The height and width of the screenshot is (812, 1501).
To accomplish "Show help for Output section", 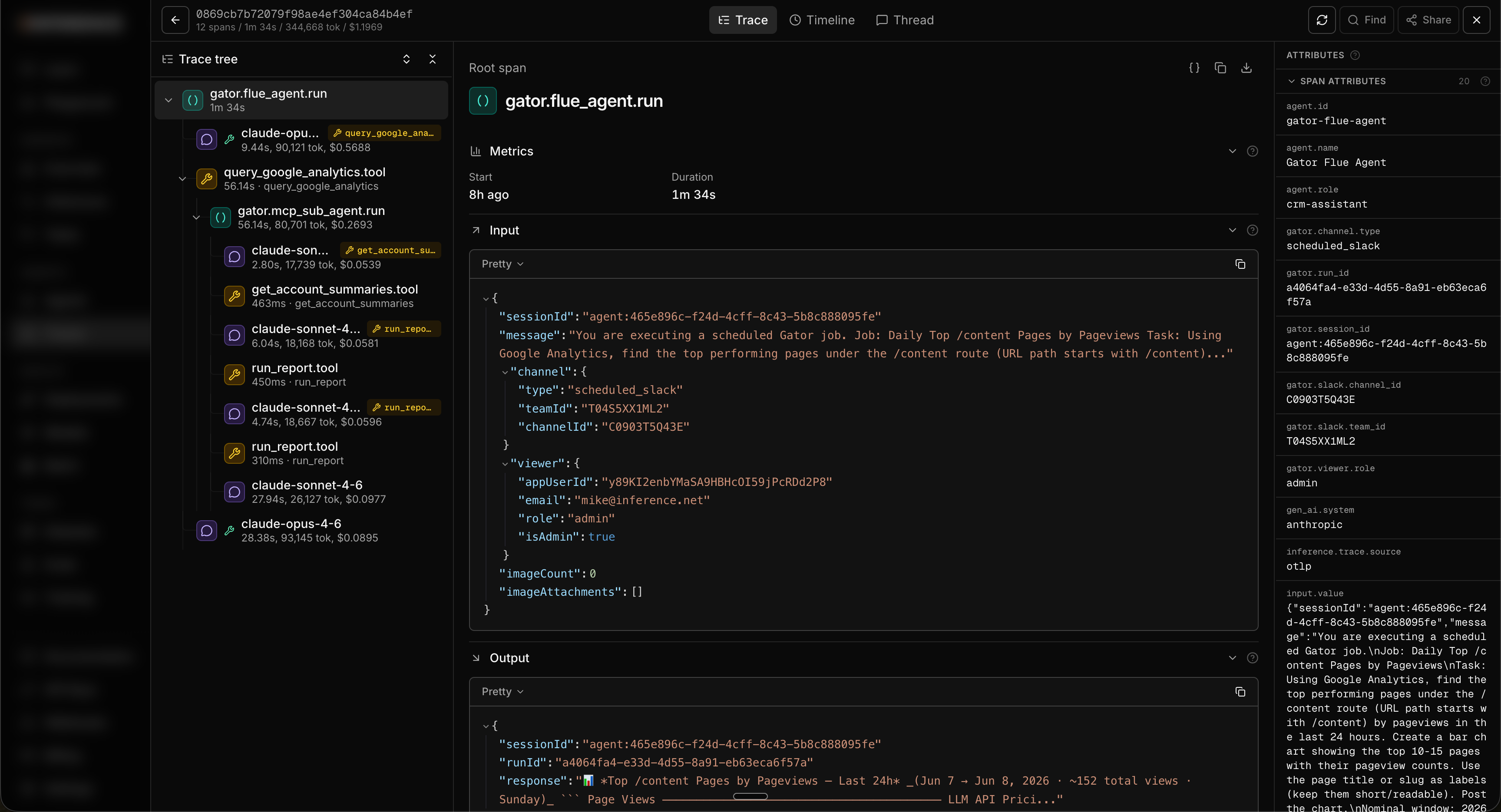I will [x=1252, y=658].
